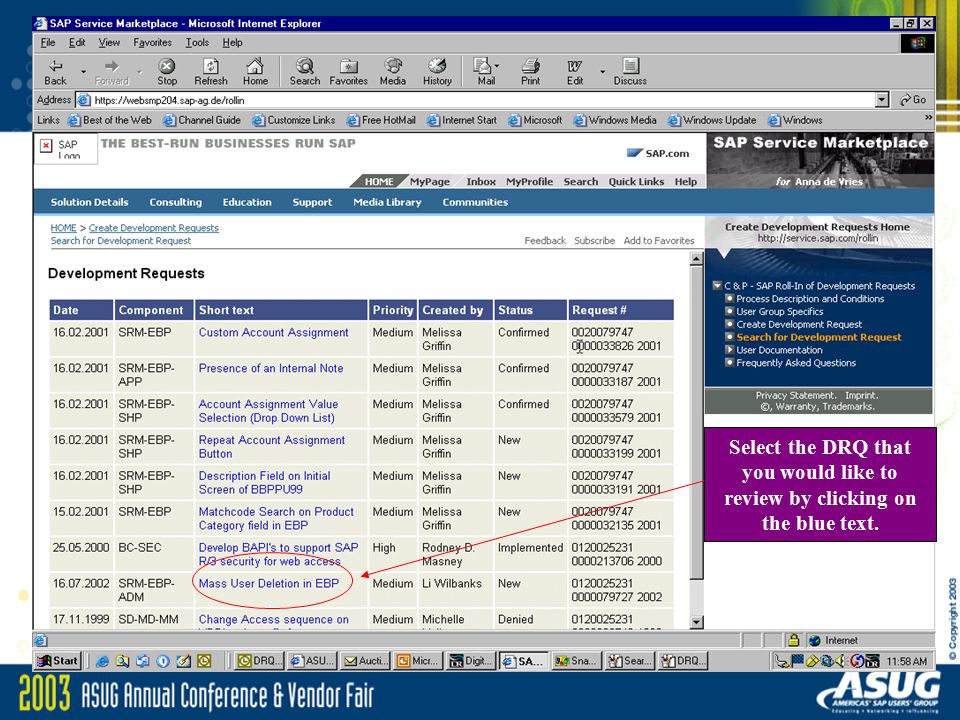Open the Media toolbar icon
The image size is (960, 720).
pos(392,72)
